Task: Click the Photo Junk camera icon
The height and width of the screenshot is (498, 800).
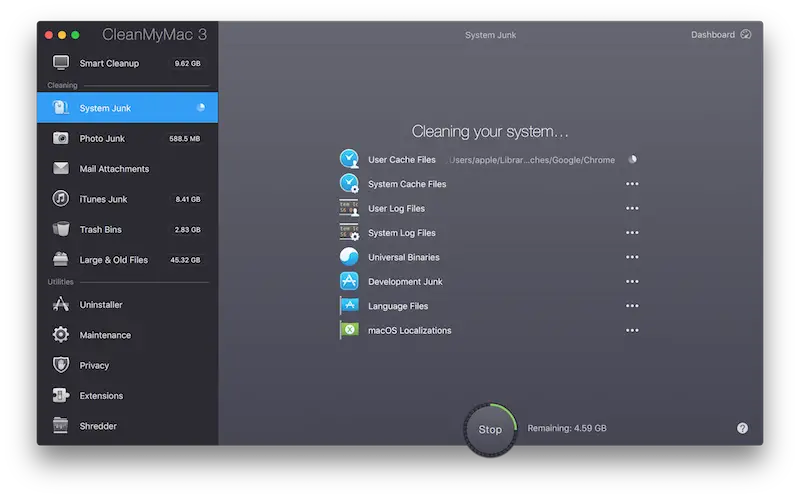Action: pyautogui.click(x=61, y=138)
